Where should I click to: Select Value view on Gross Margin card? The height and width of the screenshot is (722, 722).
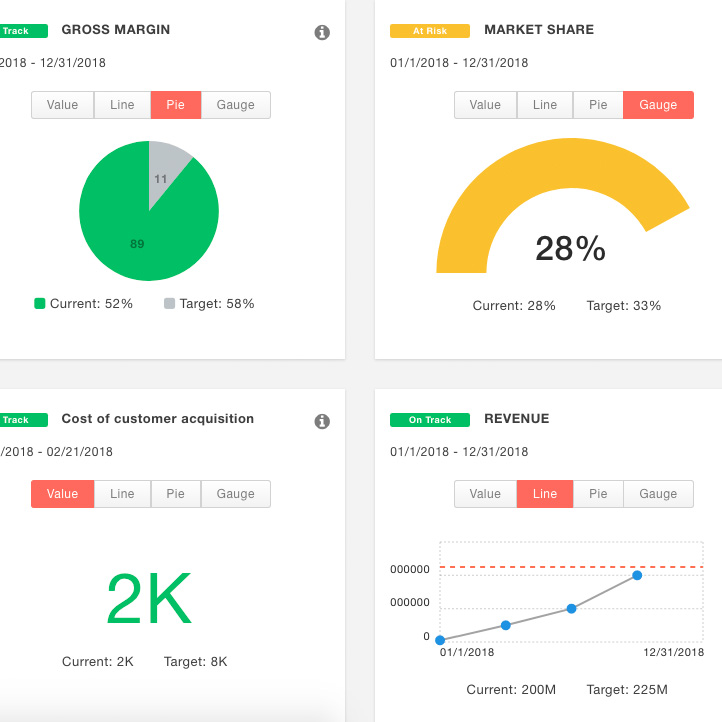coord(63,105)
